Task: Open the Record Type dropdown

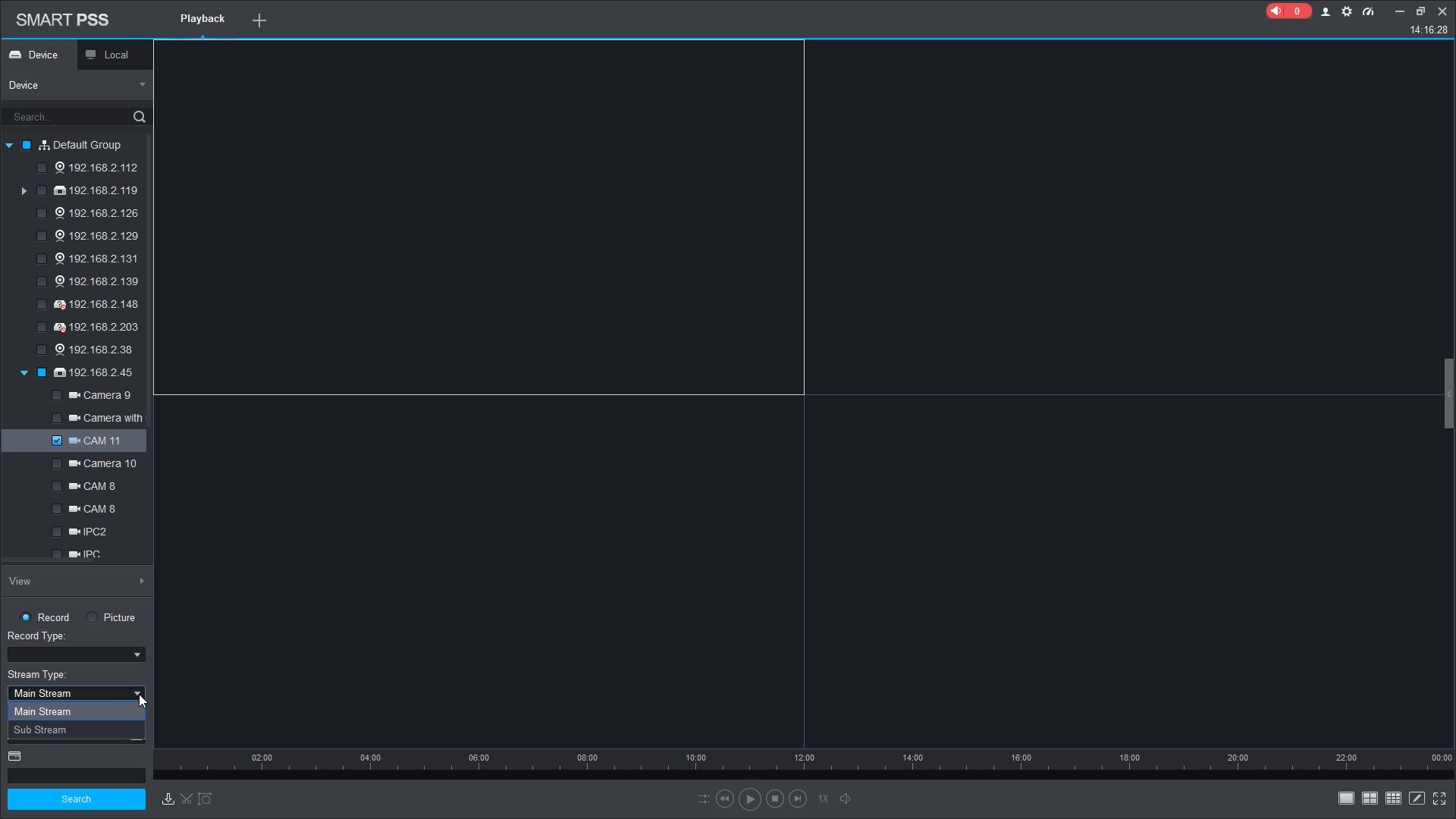Action: 76,654
